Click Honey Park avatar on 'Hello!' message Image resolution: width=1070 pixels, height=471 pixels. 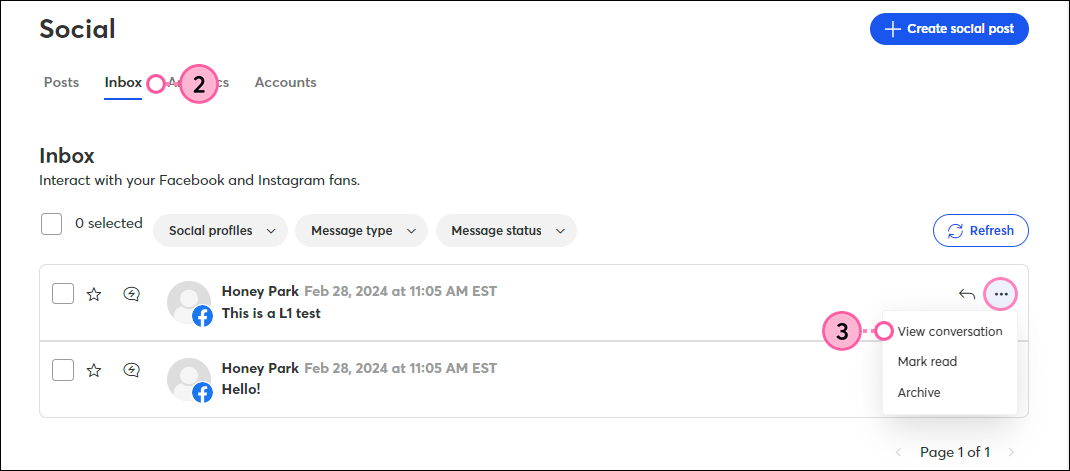click(x=189, y=380)
